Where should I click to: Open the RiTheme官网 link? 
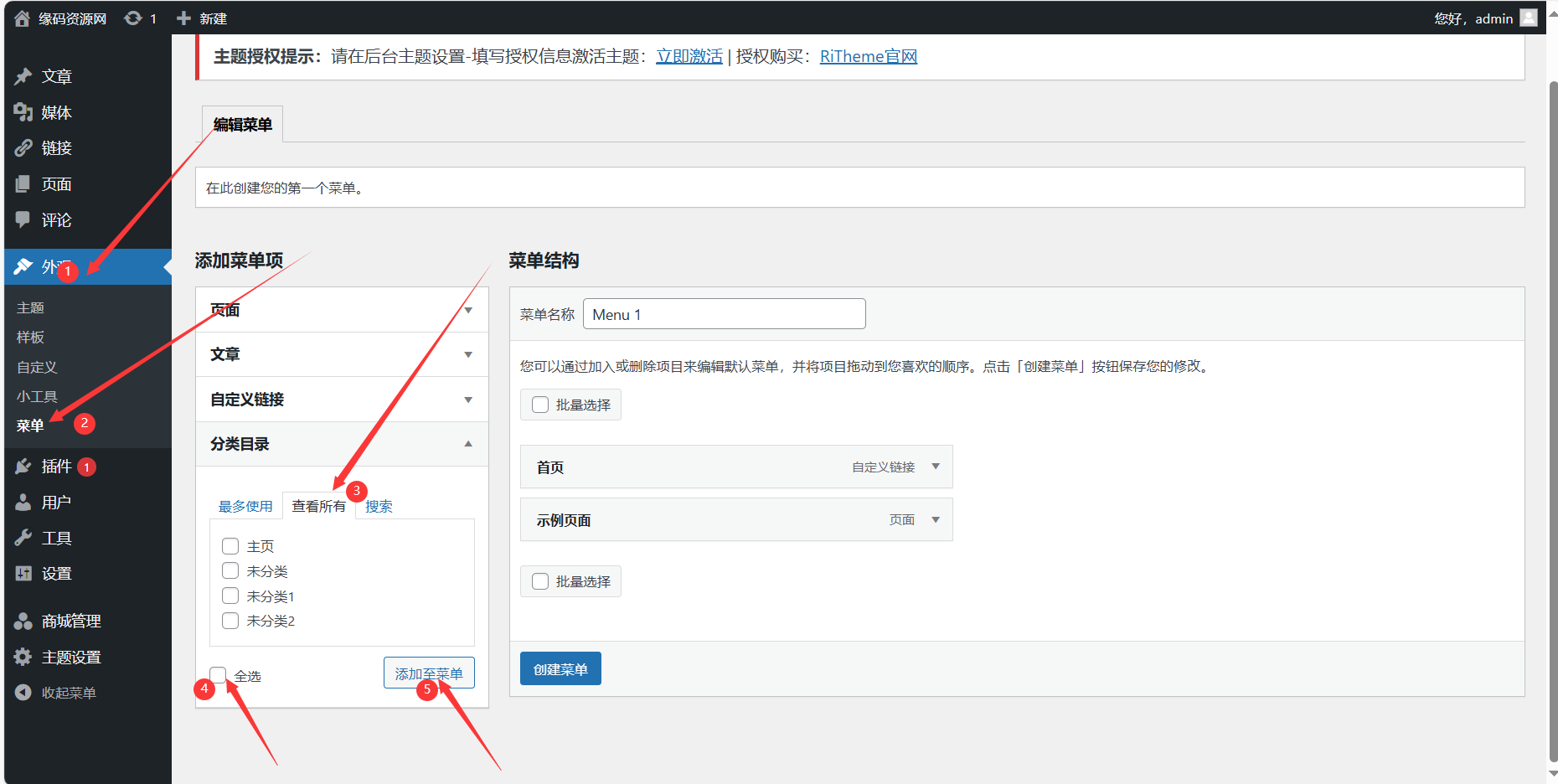point(869,56)
